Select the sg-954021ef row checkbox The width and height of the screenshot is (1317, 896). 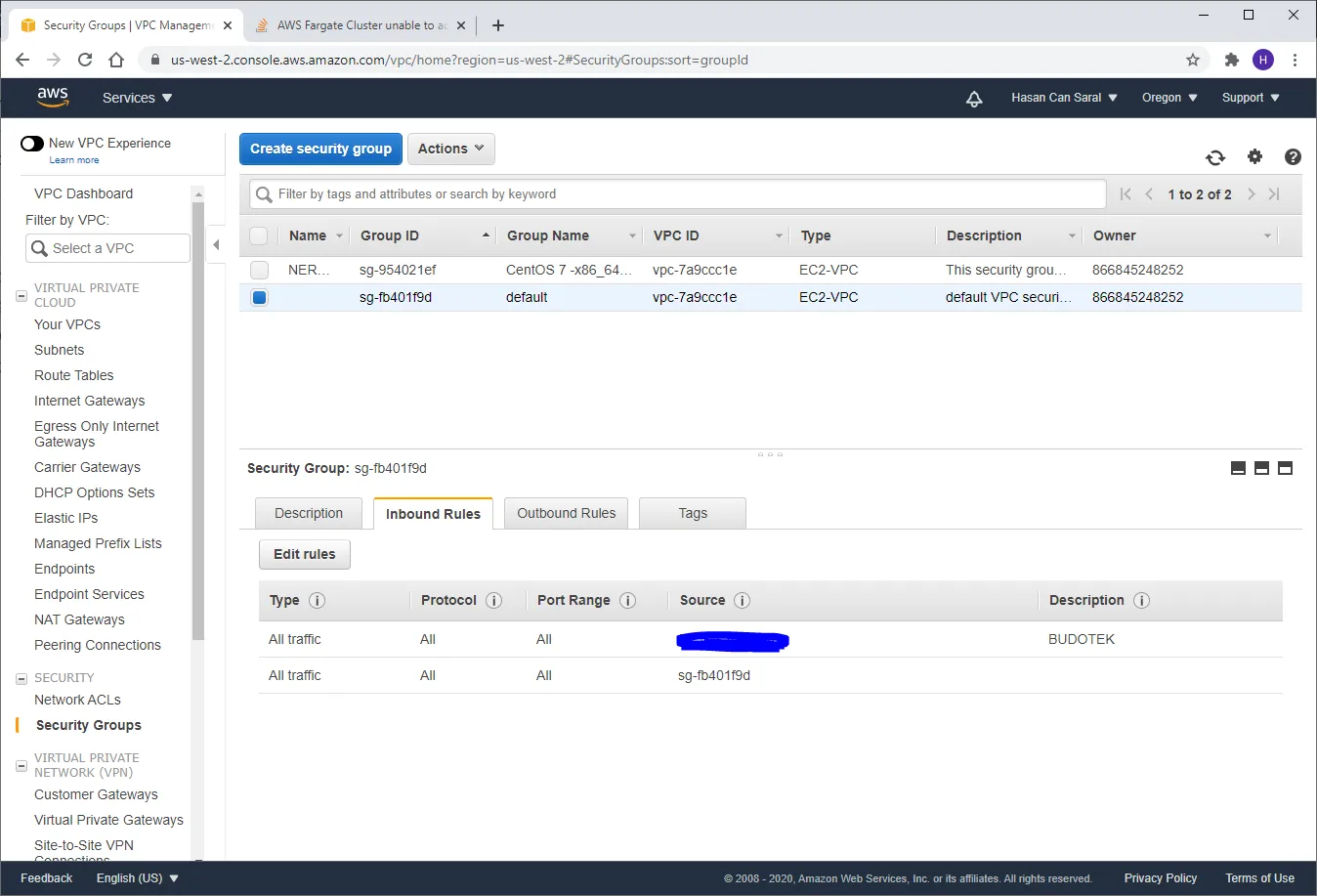259,270
